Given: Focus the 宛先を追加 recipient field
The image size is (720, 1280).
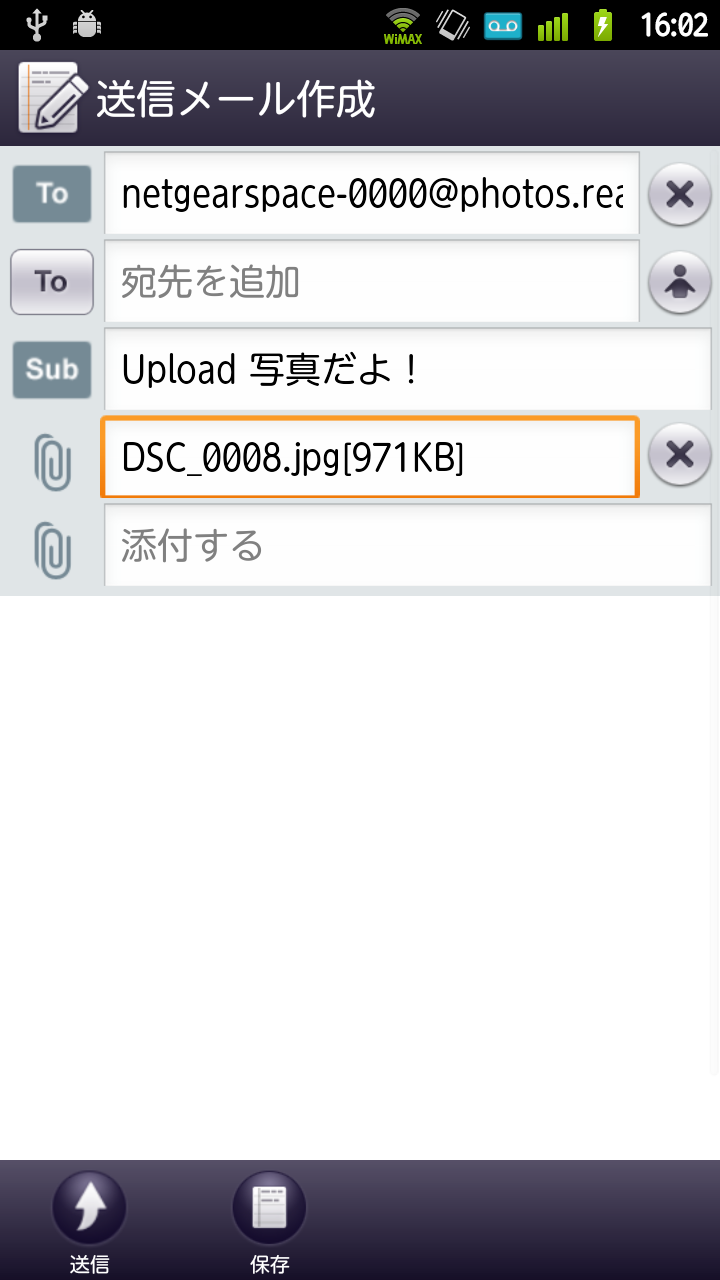Looking at the screenshot, I should 372,281.
